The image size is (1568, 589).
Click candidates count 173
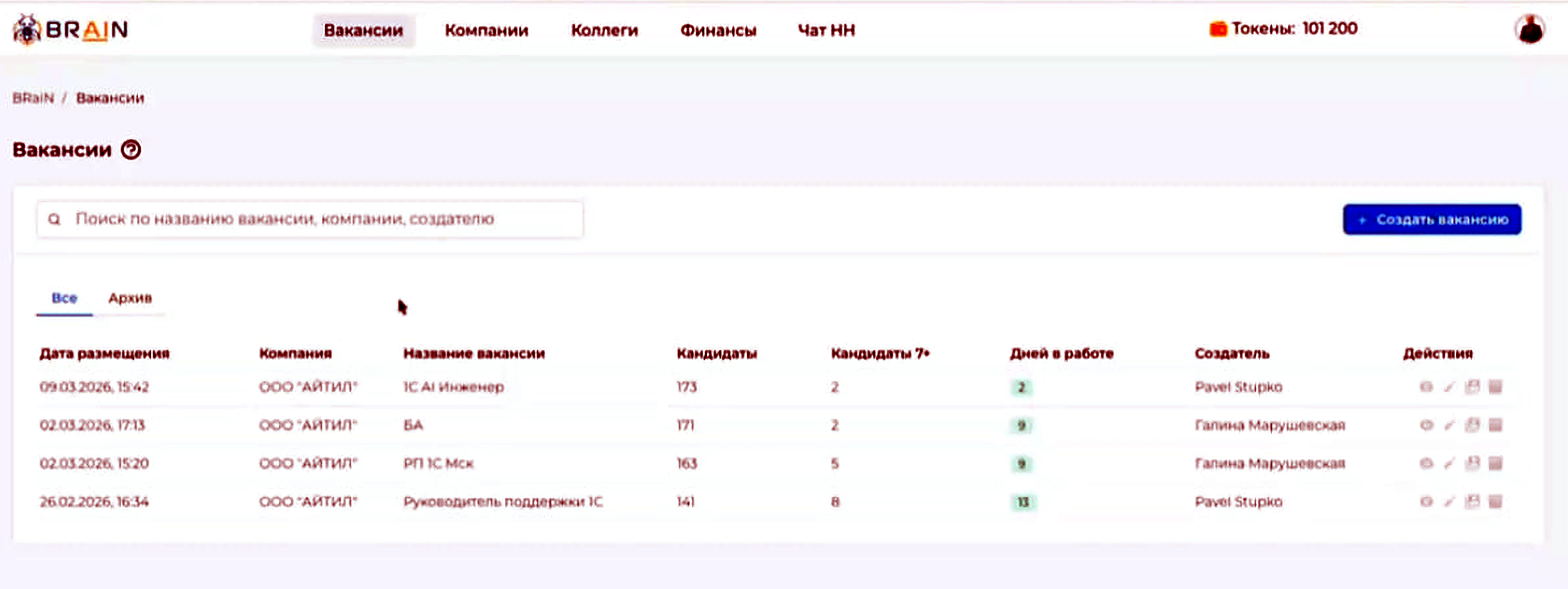coord(687,387)
